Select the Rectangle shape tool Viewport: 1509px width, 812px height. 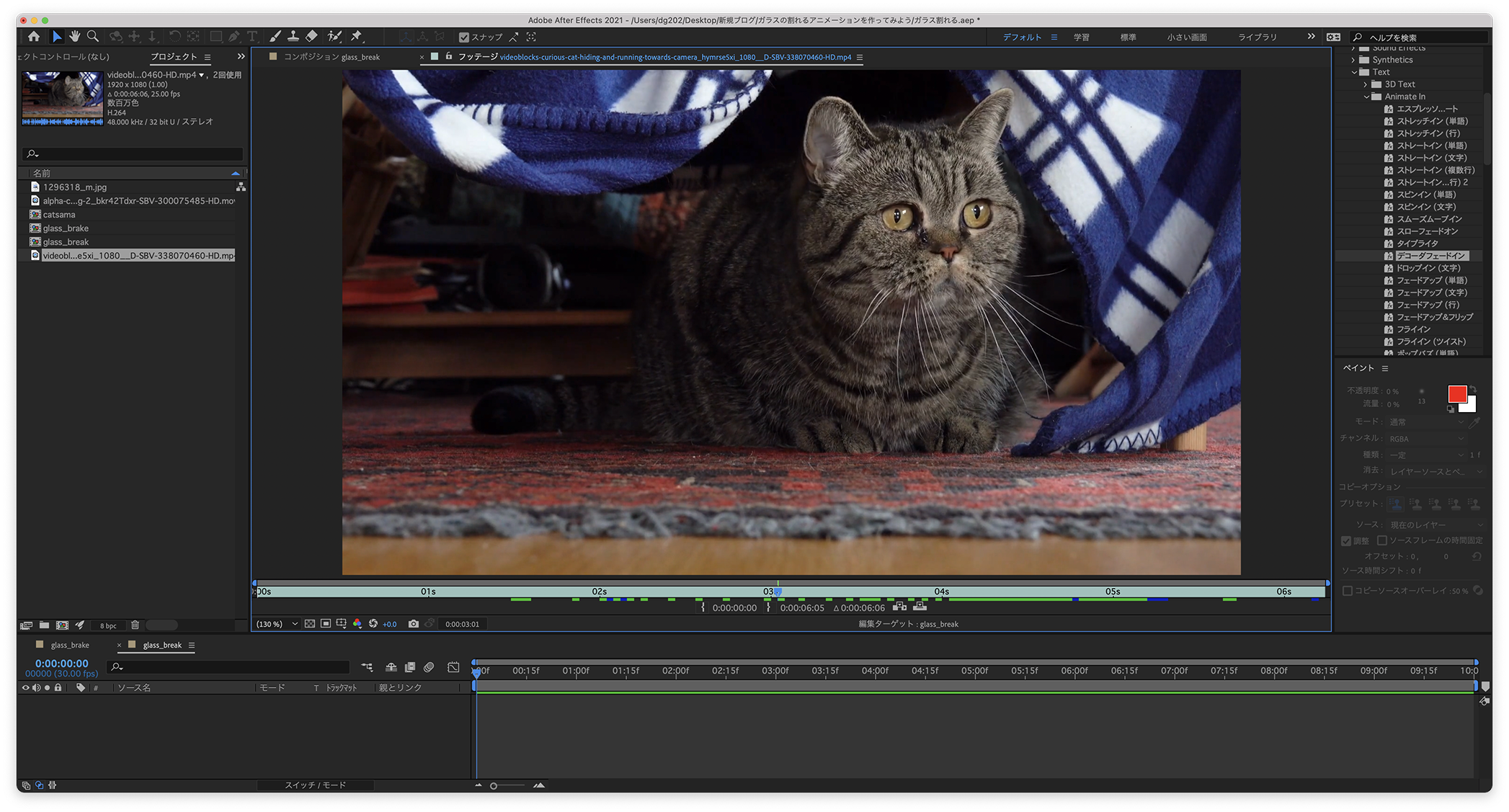point(215,37)
